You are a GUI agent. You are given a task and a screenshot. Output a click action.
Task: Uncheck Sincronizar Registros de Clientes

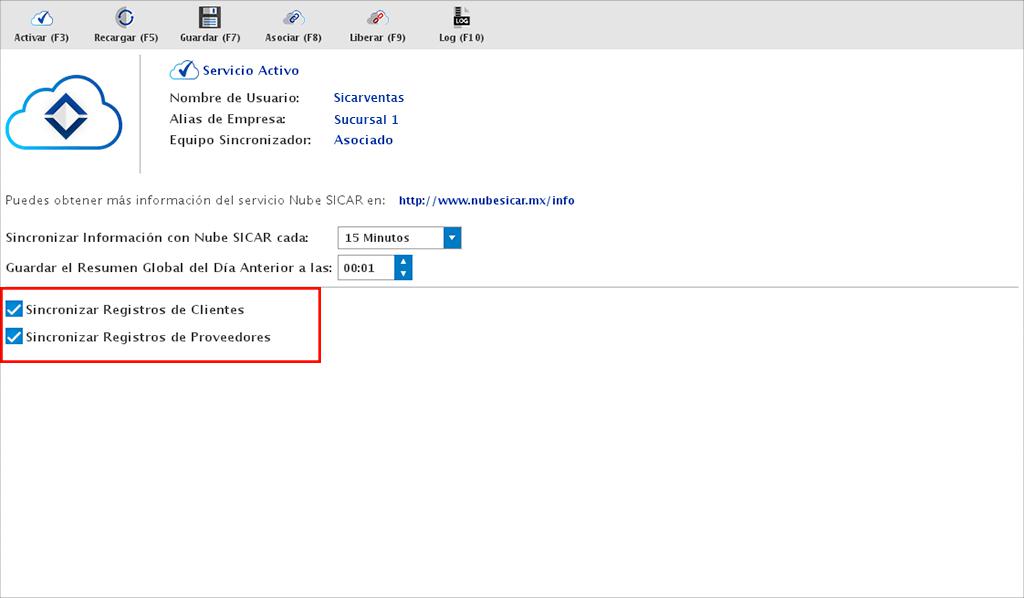pos(14,310)
